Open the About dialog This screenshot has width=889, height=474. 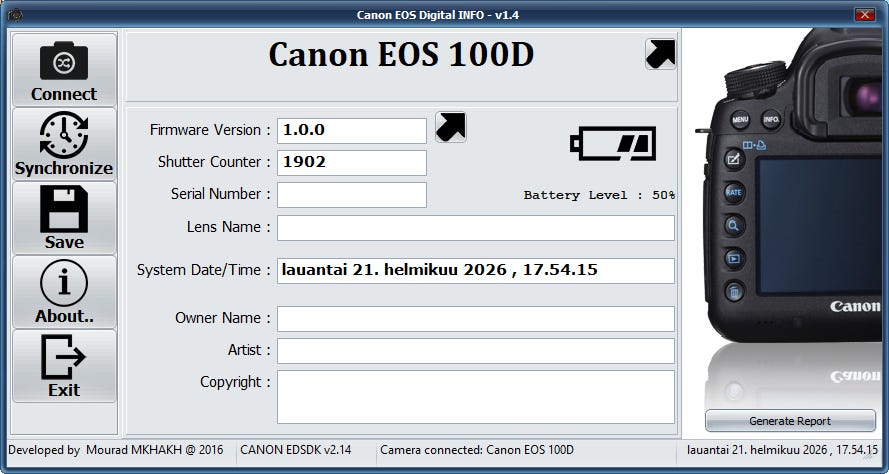pyautogui.click(x=64, y=292)
